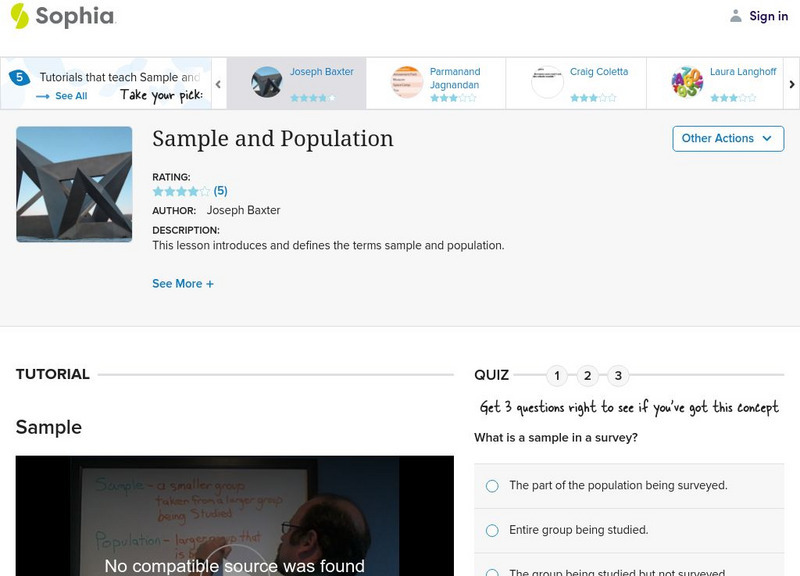Click the Sign in user icon
This screenshot has height=576, width=800.
pyautogui.click(x=736, y=16)
